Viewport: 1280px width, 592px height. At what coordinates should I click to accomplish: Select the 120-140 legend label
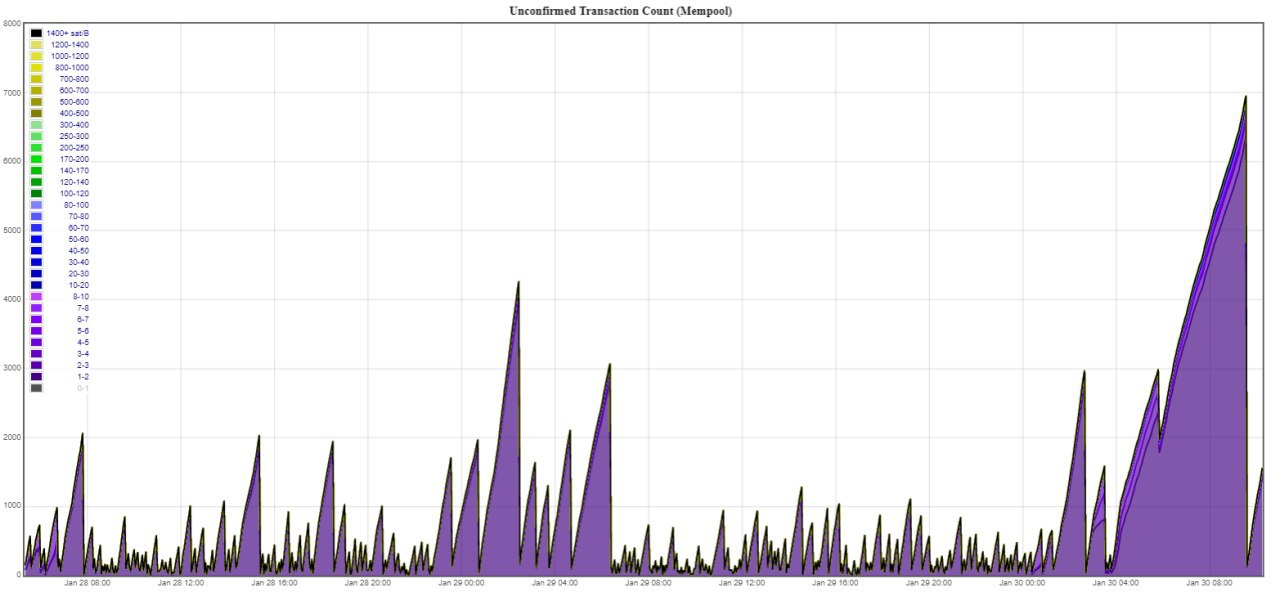click(x=74, y=182)
